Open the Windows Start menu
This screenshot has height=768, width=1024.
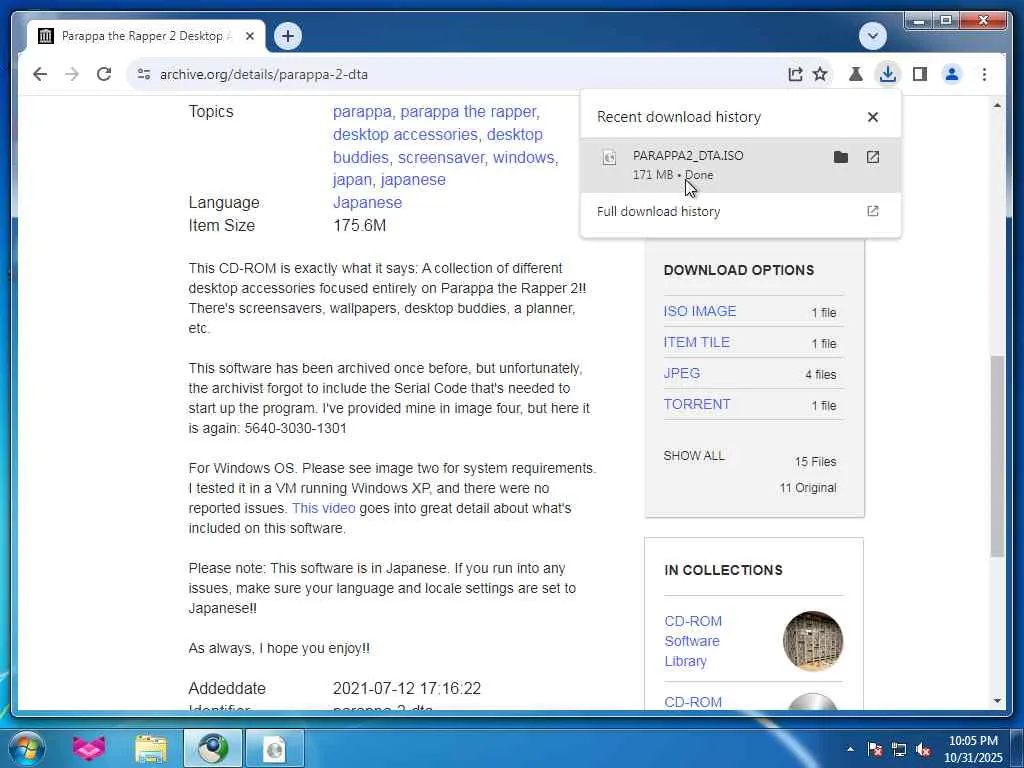(x=25, y=748)
